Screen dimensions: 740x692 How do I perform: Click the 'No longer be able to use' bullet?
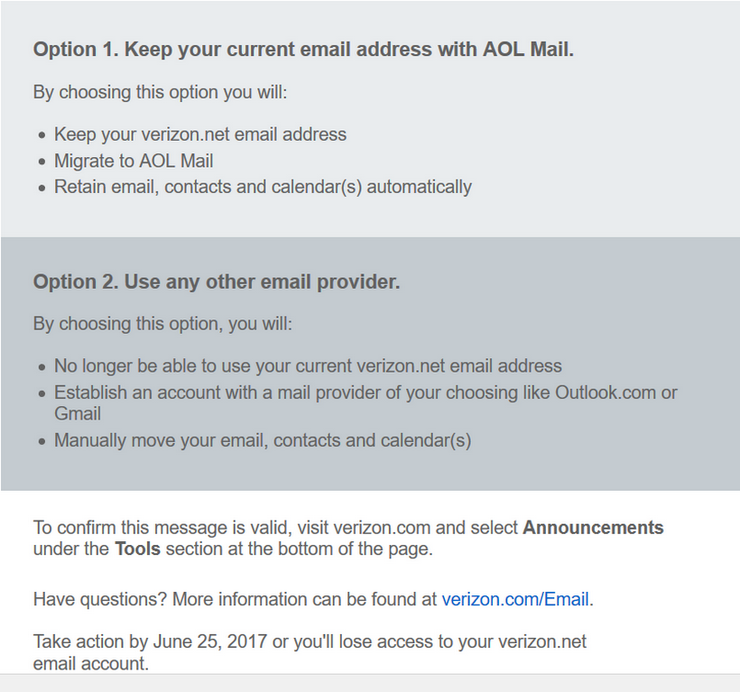(x=307, y=366)
